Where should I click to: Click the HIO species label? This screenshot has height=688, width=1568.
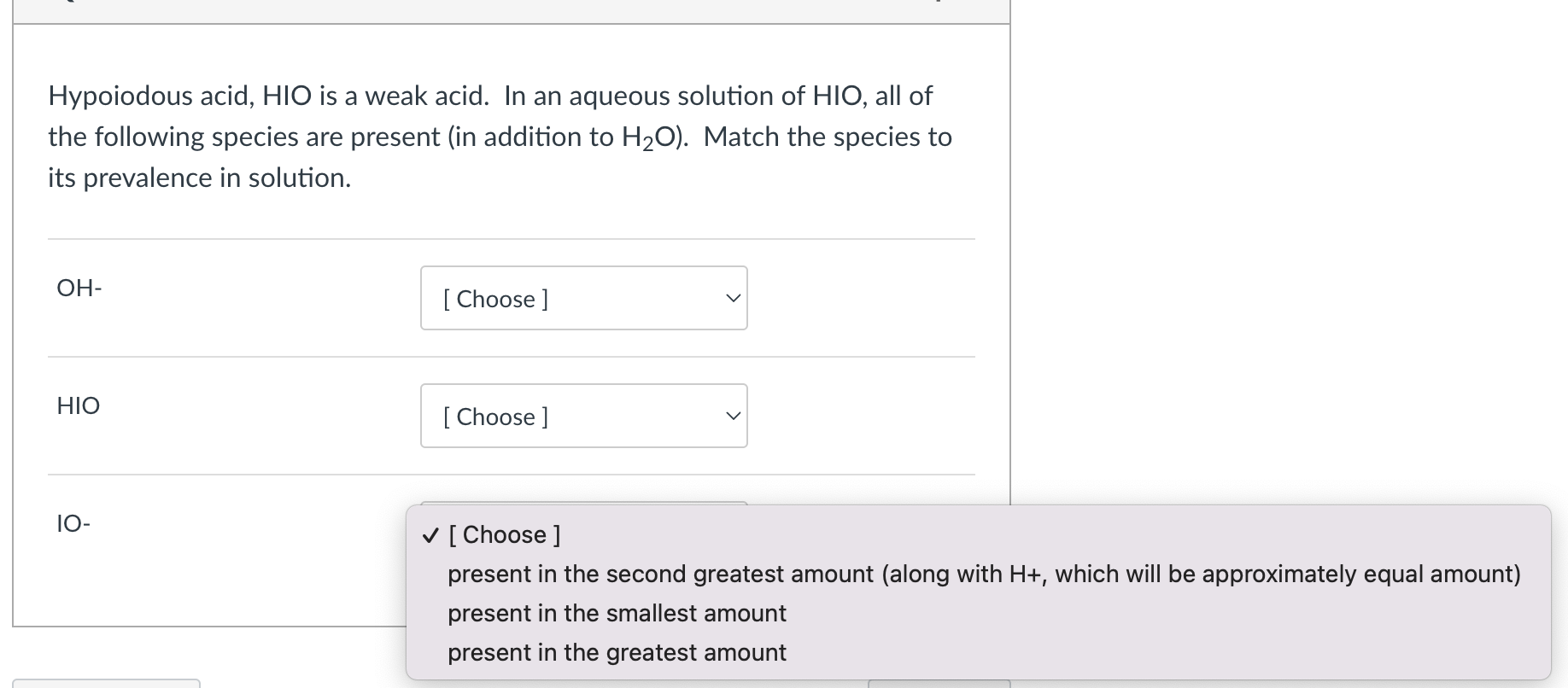point(78,405)
